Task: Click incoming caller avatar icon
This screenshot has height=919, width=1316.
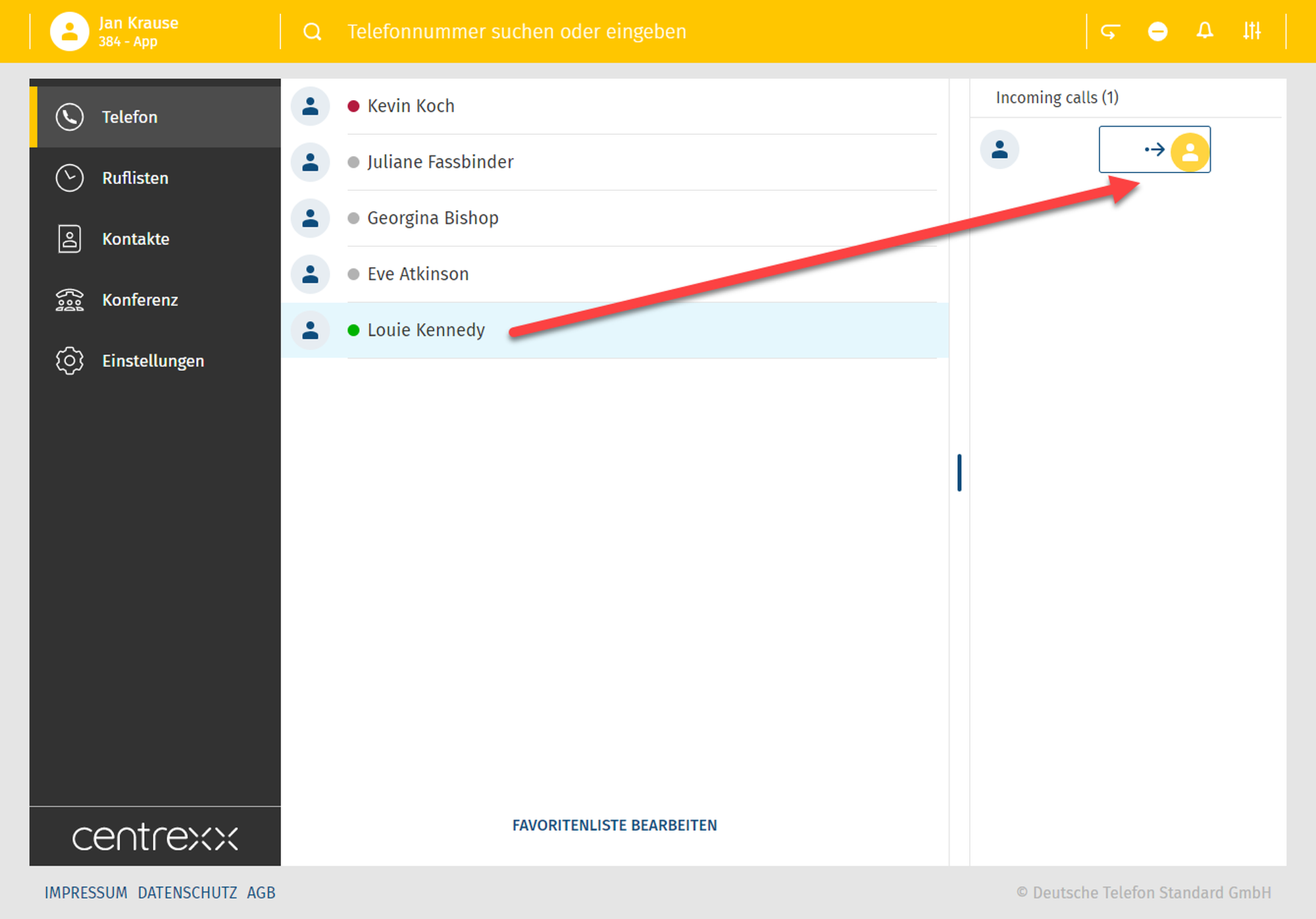Action: pyautogui.click(x=1000, y=149)
